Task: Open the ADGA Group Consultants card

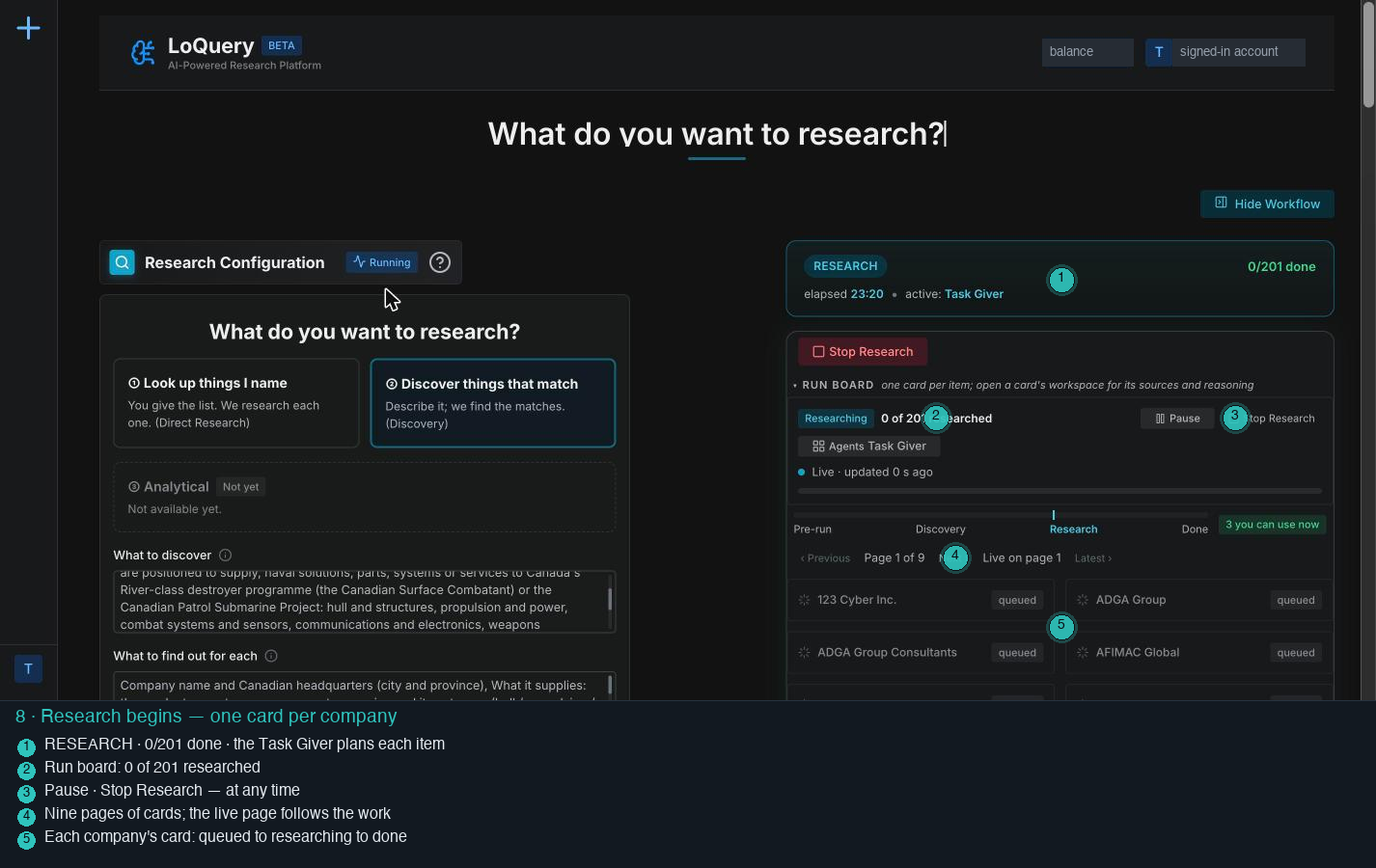Action: (x=921, y=653)
